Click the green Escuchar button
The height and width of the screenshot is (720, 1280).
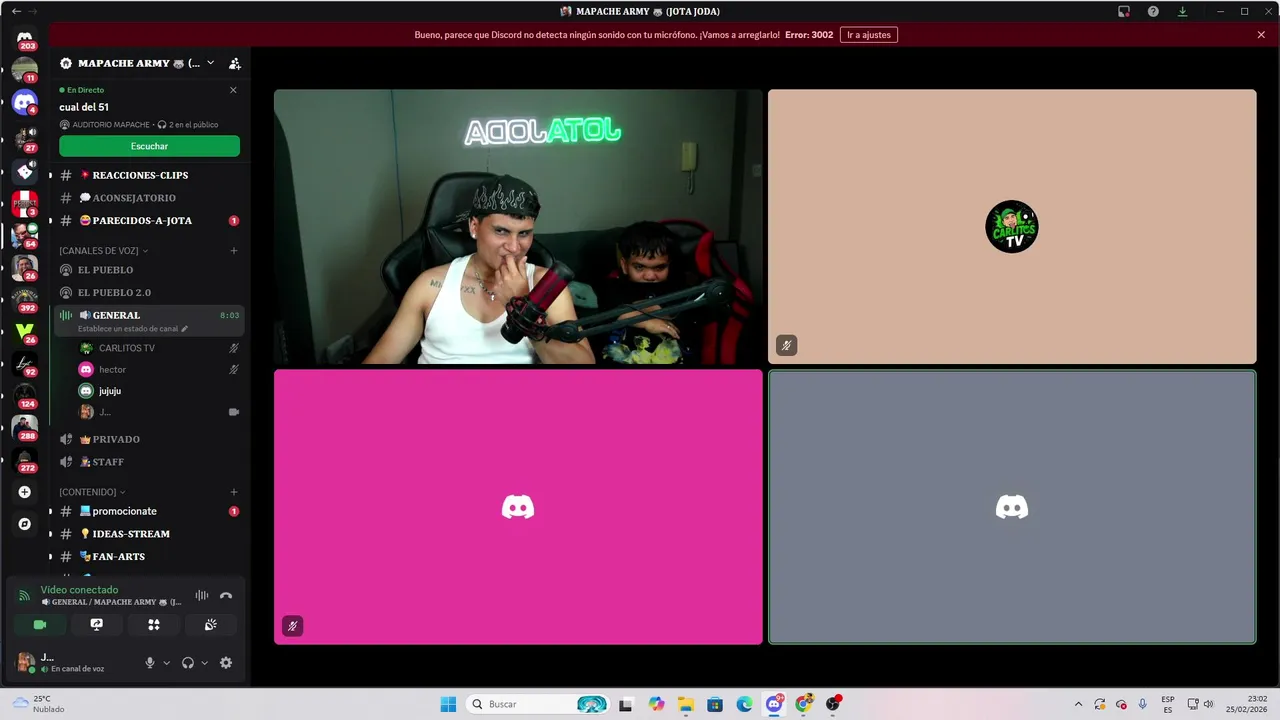coord(149,146)
